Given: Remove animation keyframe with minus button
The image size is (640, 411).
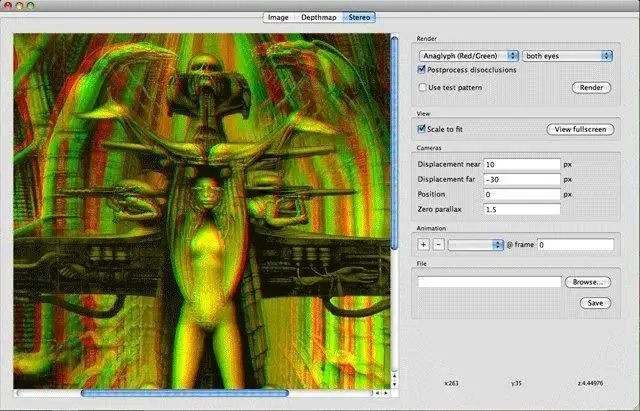Looking at the screenshot, I should (438, 245).
